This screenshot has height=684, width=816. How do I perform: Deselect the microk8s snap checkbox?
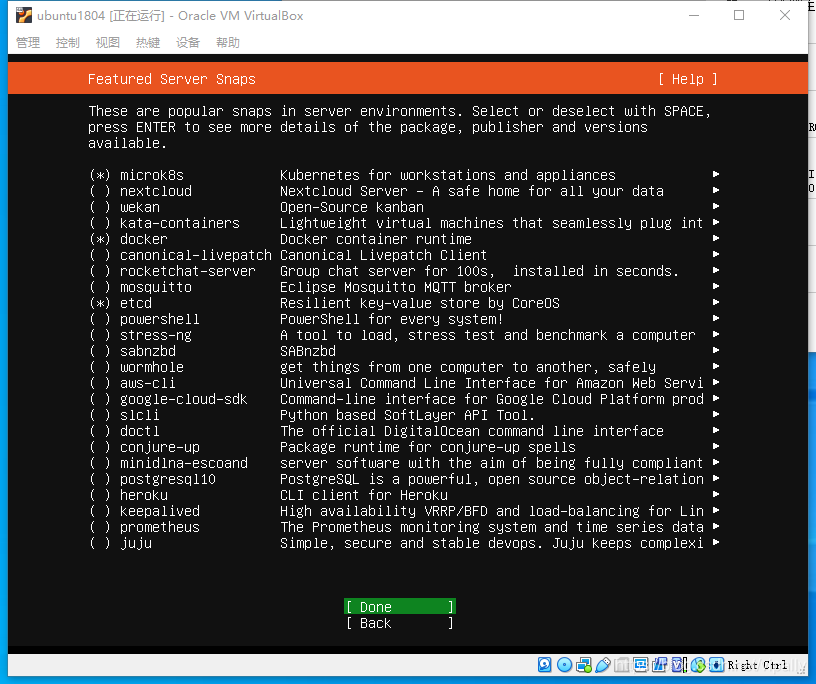coord(100,175)
